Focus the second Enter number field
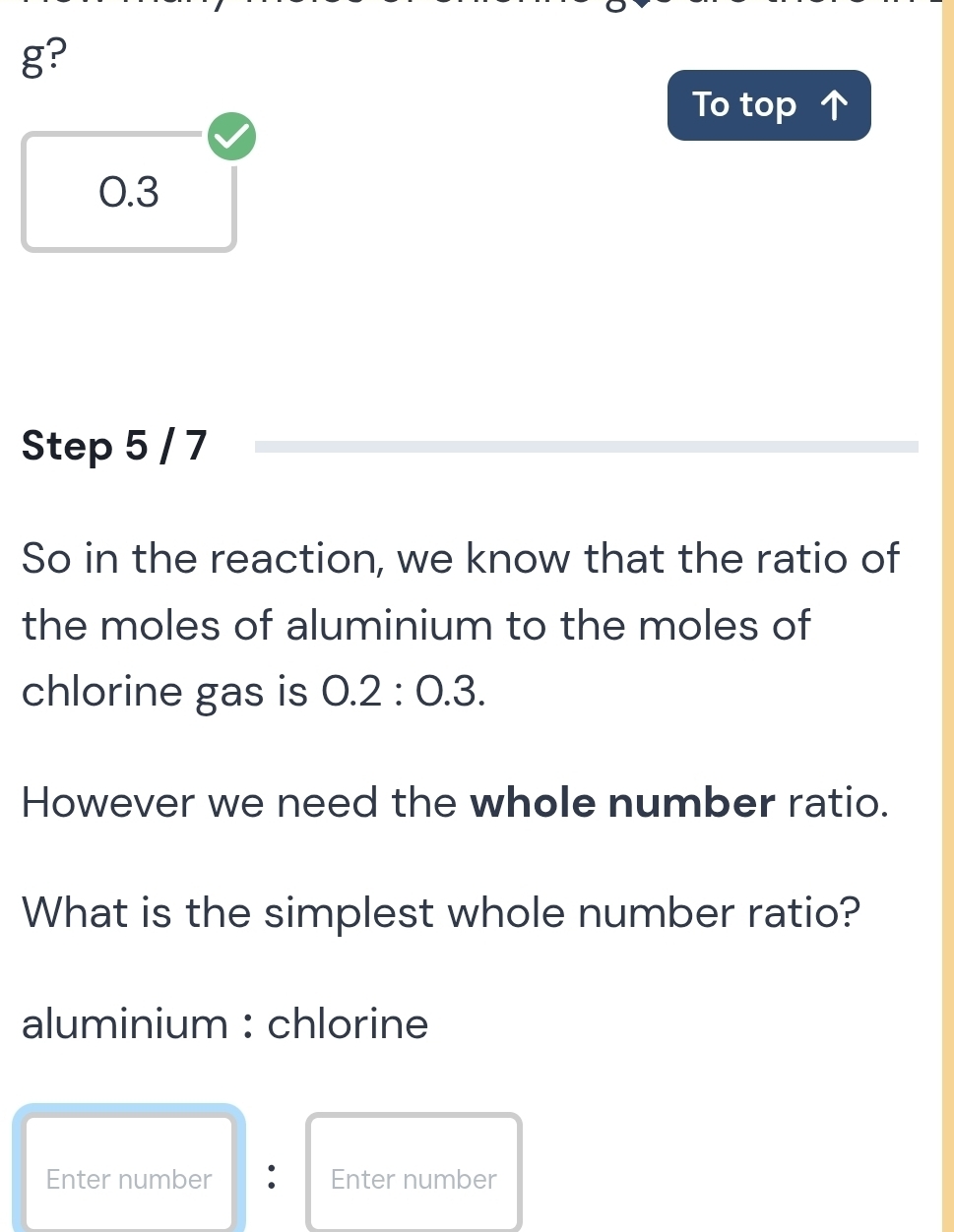This screenshot has height=1232, width=954. pos(413,1178)
